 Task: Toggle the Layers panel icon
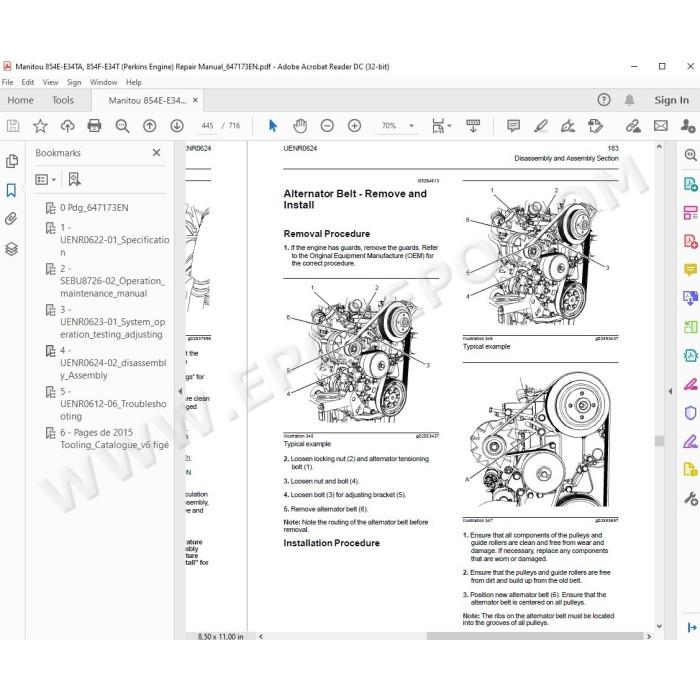click(x=12, y=248)
